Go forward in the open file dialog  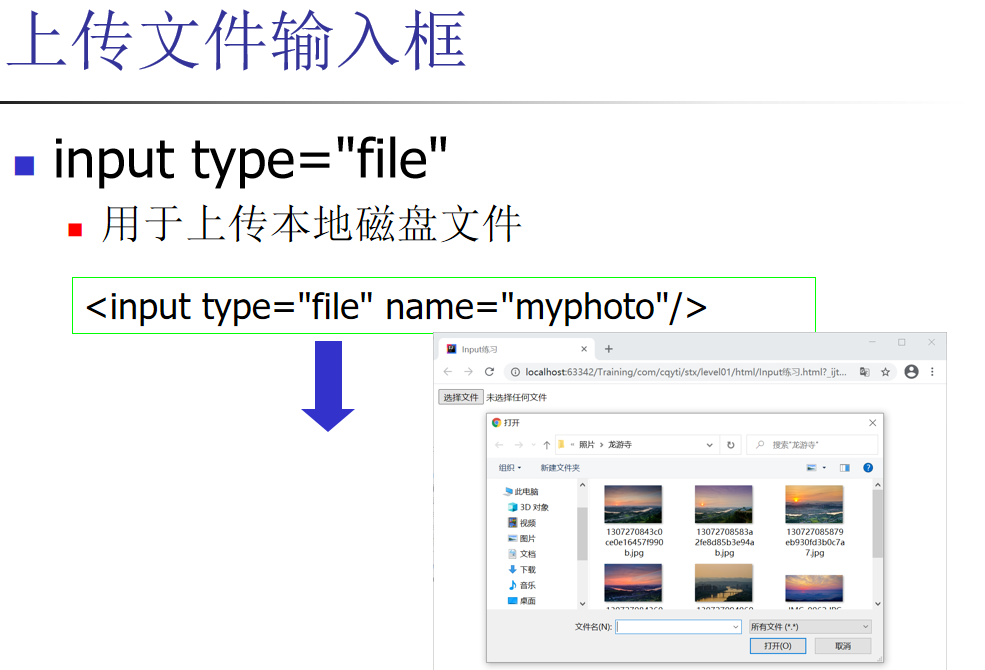coord(519,445)
